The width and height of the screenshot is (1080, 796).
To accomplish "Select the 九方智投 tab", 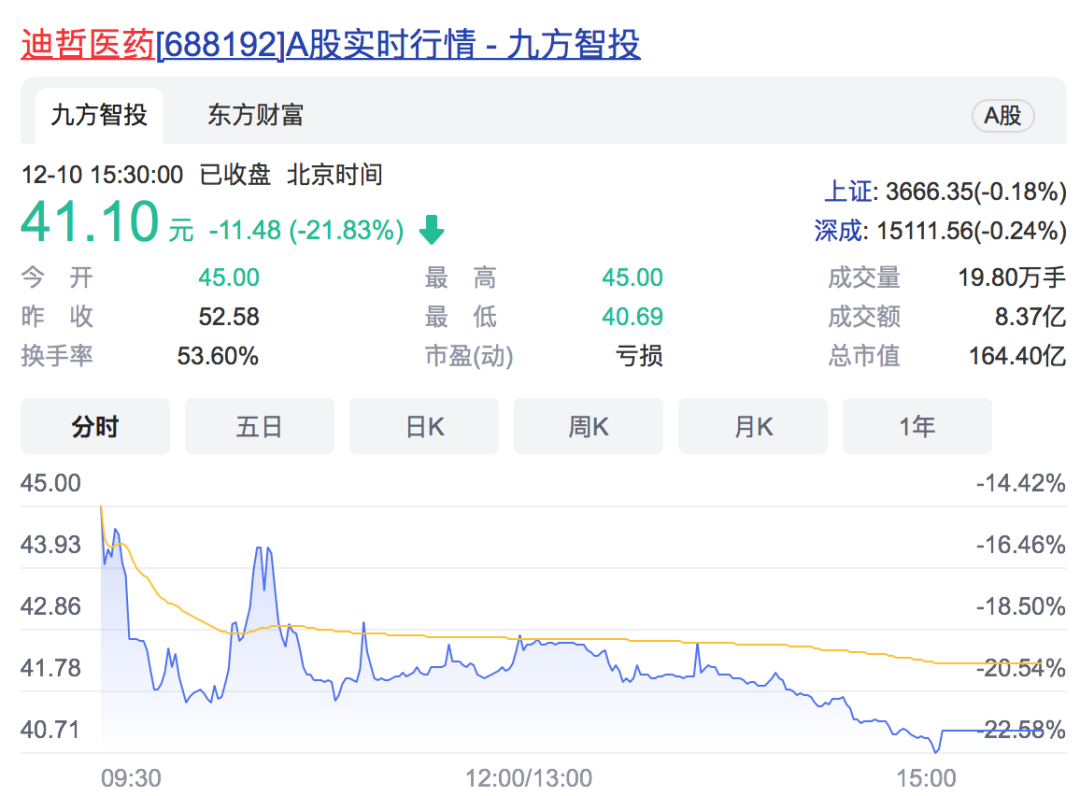I will coord(98,115).
